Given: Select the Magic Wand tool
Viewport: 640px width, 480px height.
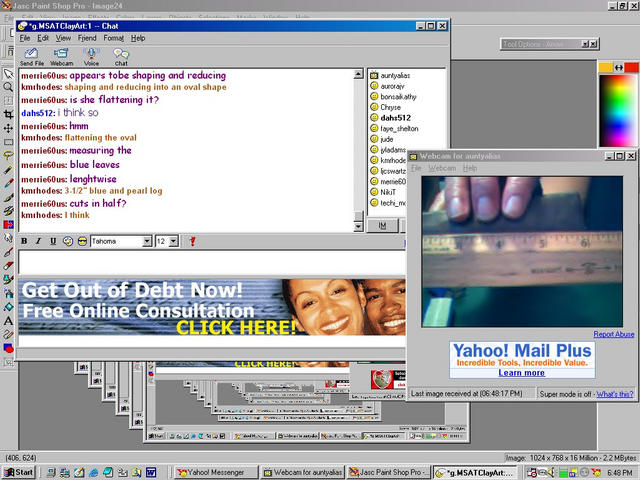Looking at the screenshot, I should [x=8, y=169].
